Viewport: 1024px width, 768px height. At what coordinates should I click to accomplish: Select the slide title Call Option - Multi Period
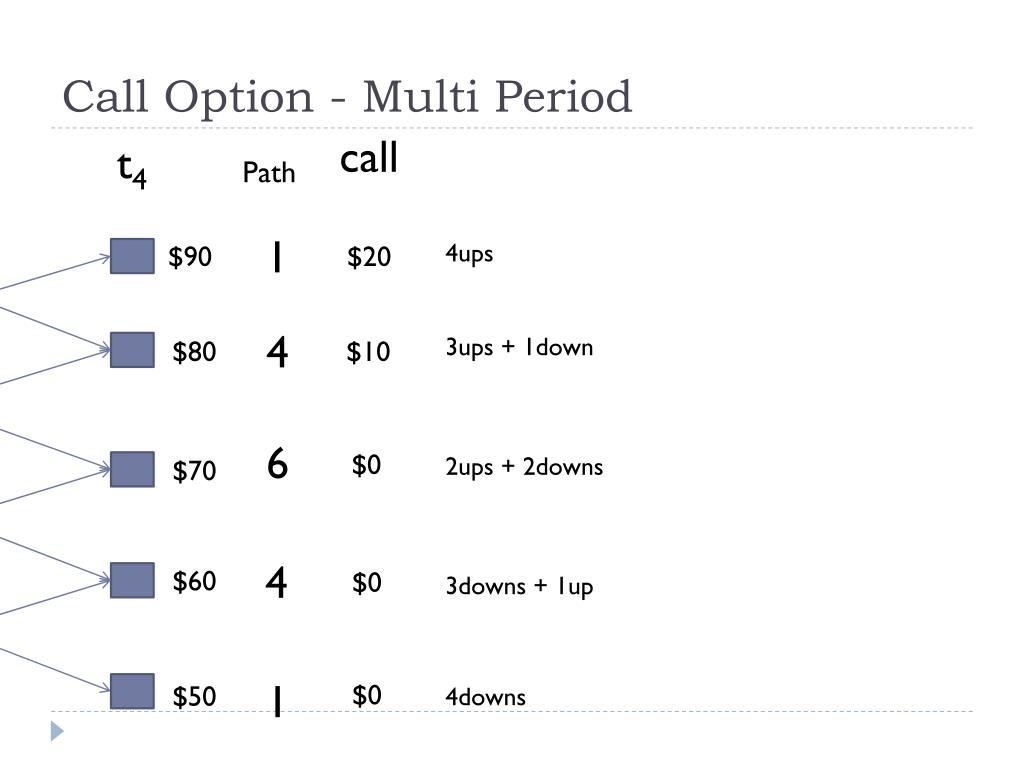(x=347, y=97)
